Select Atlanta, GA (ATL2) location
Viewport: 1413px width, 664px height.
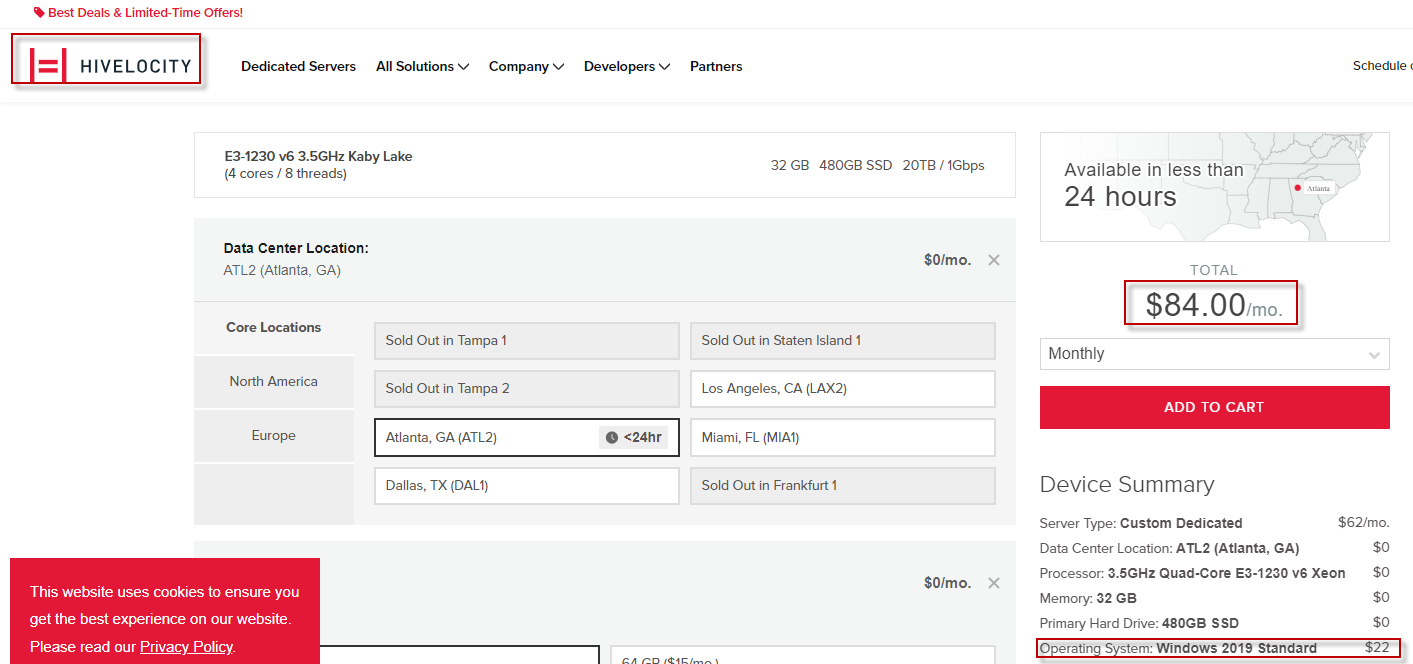click(527, 437)
